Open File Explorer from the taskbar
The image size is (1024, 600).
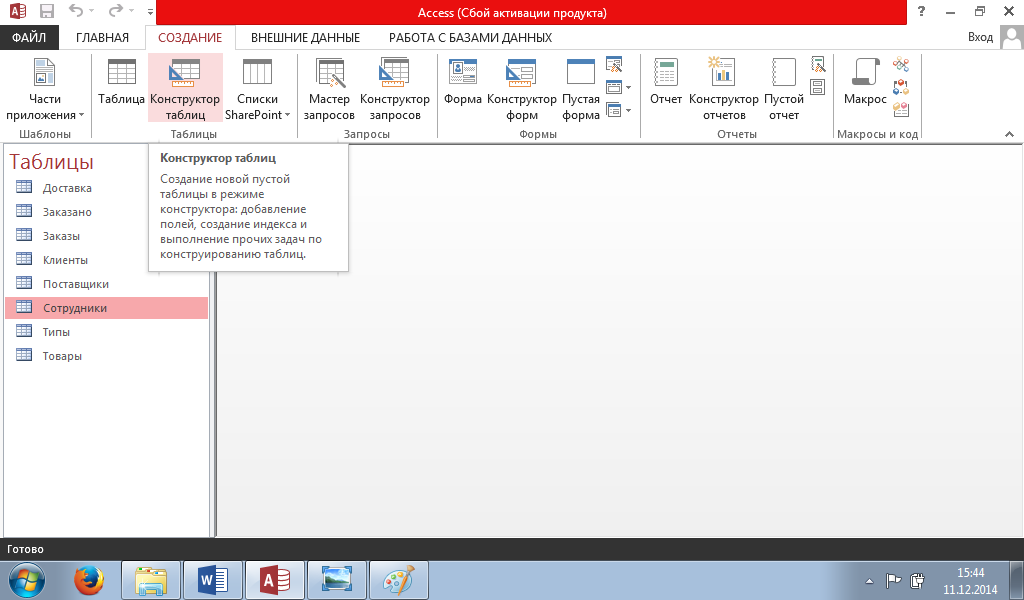coord(151,580)
